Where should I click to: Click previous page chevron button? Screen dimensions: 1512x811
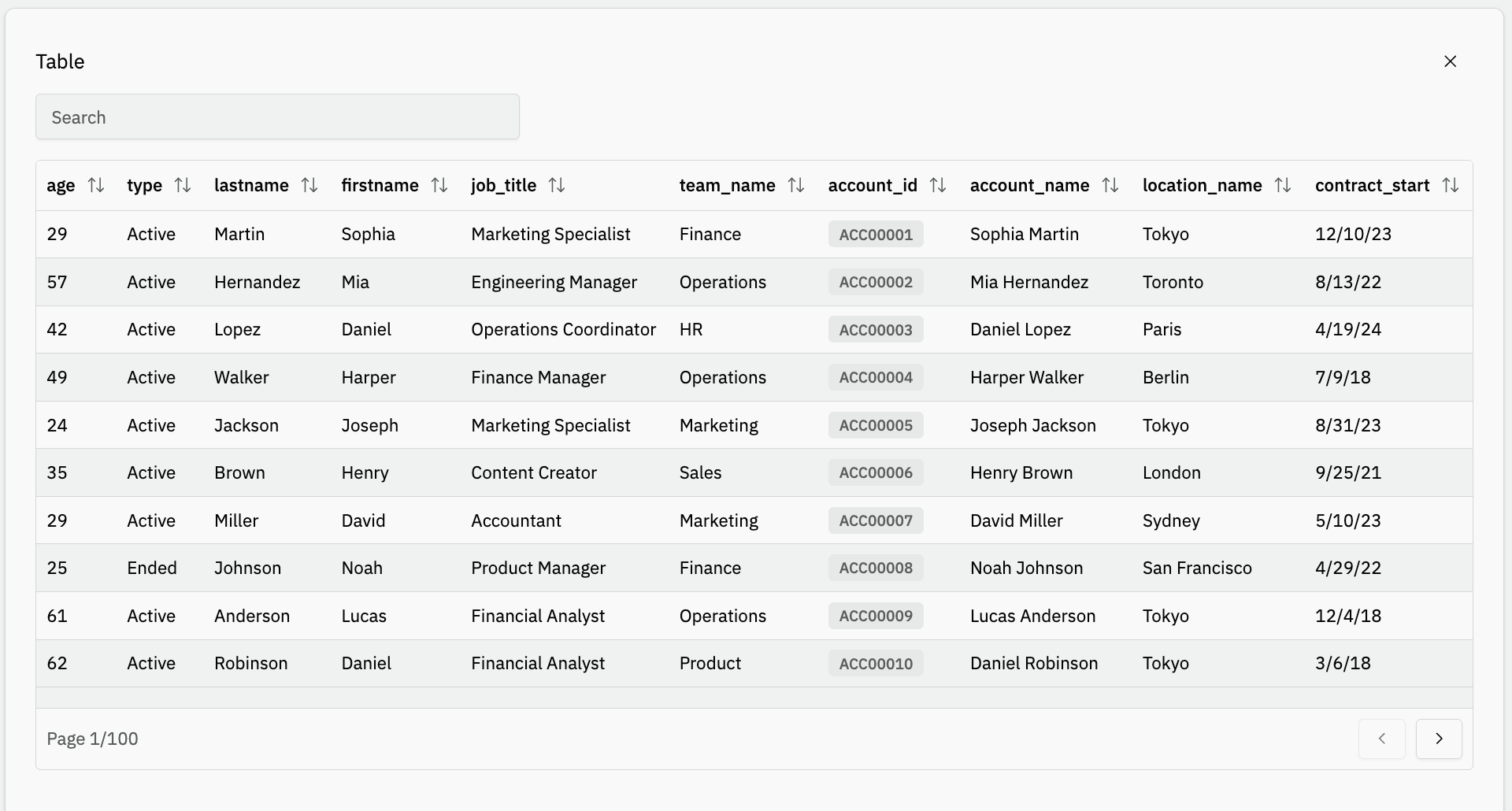(1382, 739)
